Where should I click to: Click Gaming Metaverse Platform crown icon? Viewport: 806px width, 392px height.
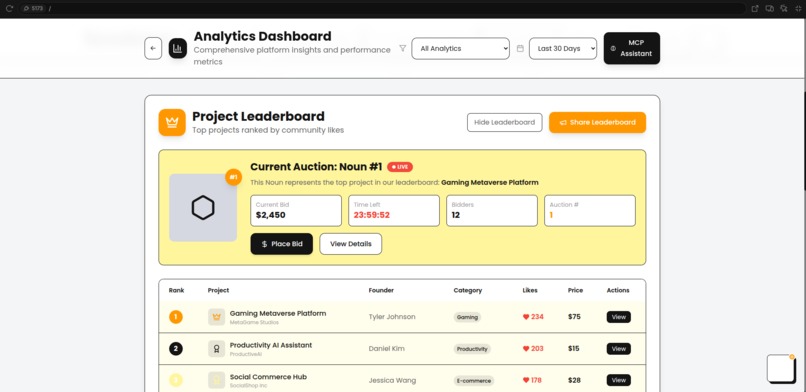click(x=216, y=317)
